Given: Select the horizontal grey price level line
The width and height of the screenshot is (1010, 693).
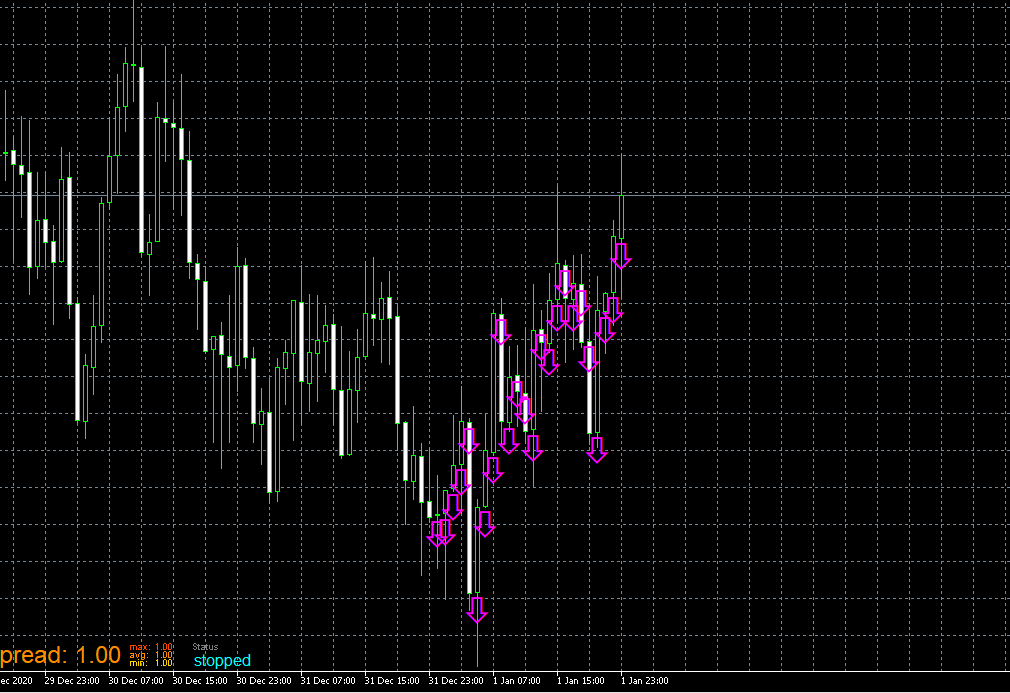Looking at the screenshot, I should click(505, 194).
